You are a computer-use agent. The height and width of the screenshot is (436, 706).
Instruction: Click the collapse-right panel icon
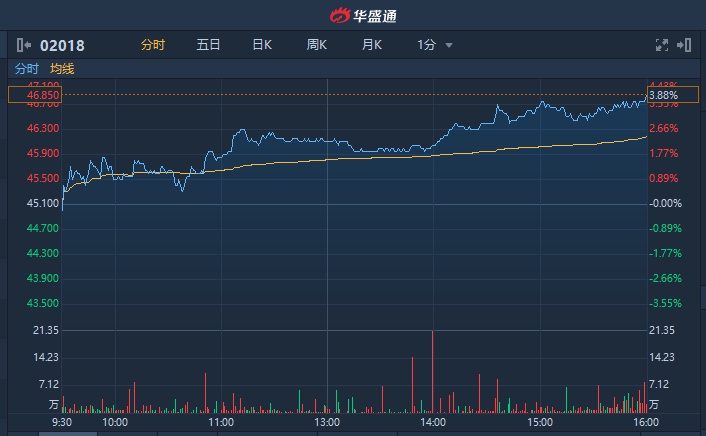[x=684, y=45]
